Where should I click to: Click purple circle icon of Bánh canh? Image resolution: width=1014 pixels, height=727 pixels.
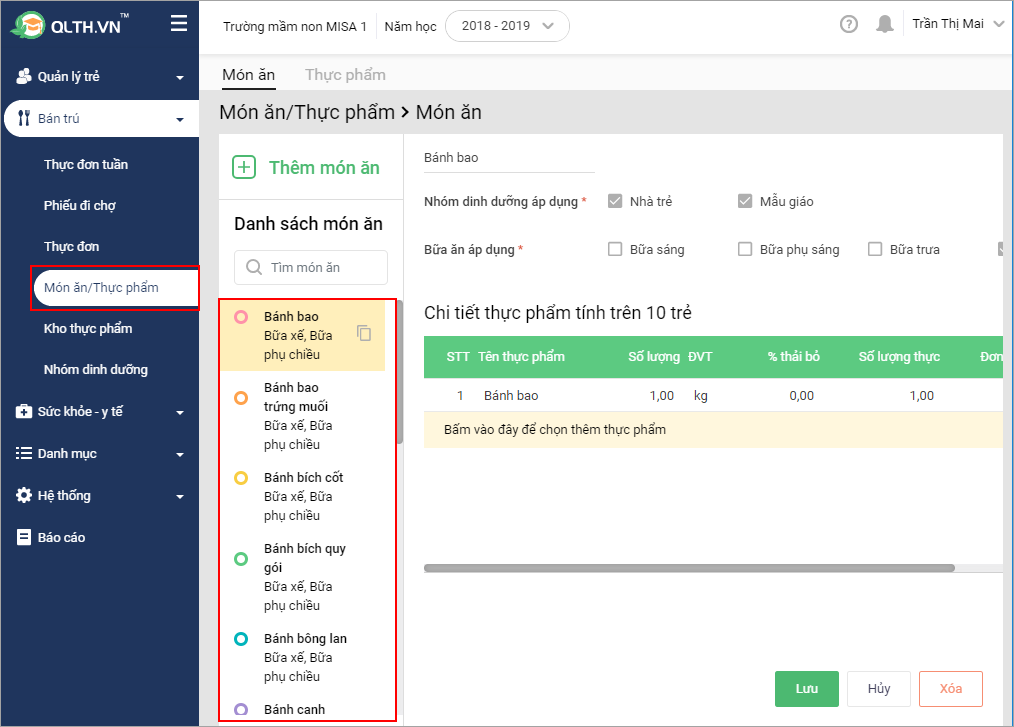[x=241, y=710]
